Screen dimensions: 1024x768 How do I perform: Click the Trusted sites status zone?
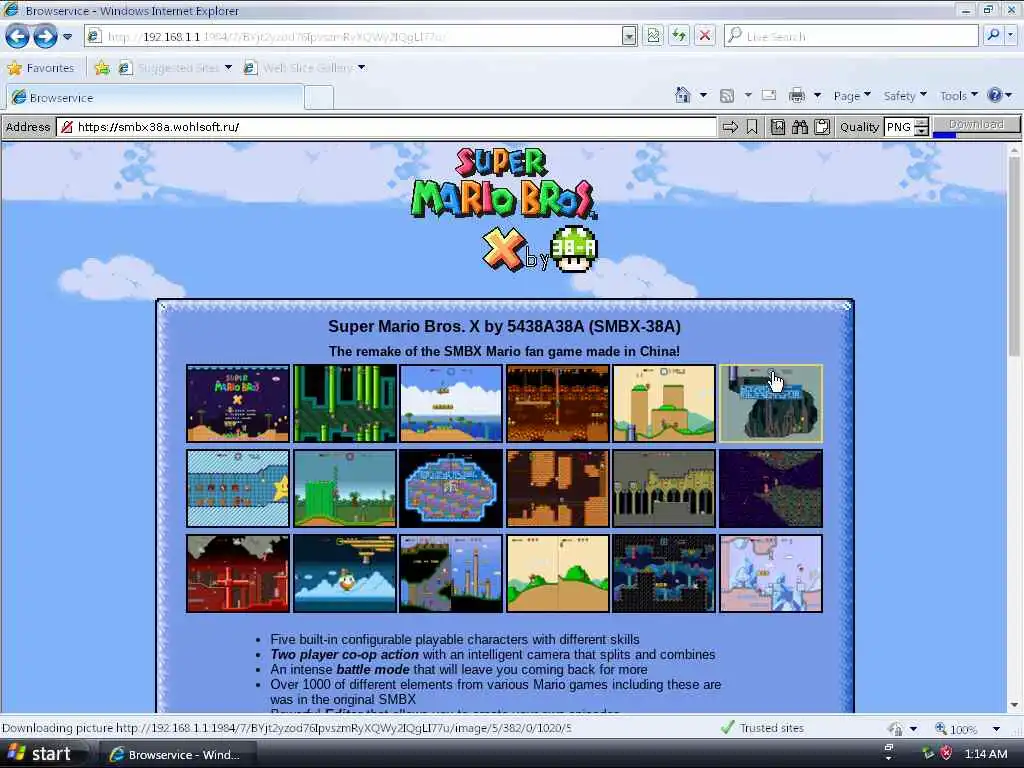pos(763,728)
